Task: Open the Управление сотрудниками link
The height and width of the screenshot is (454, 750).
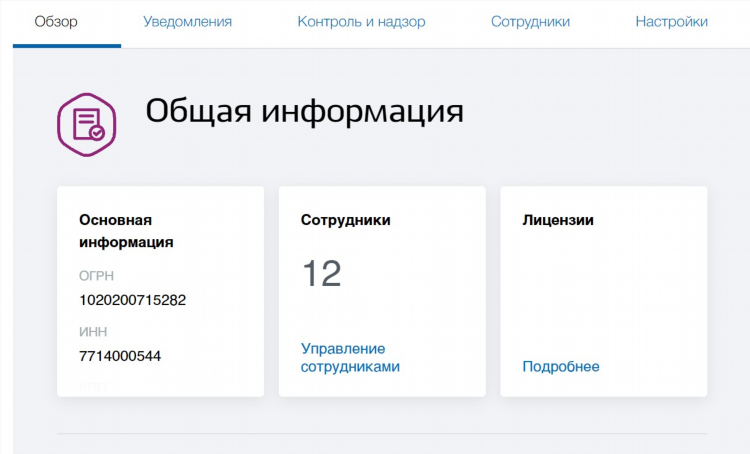Action: coord(350,357)
